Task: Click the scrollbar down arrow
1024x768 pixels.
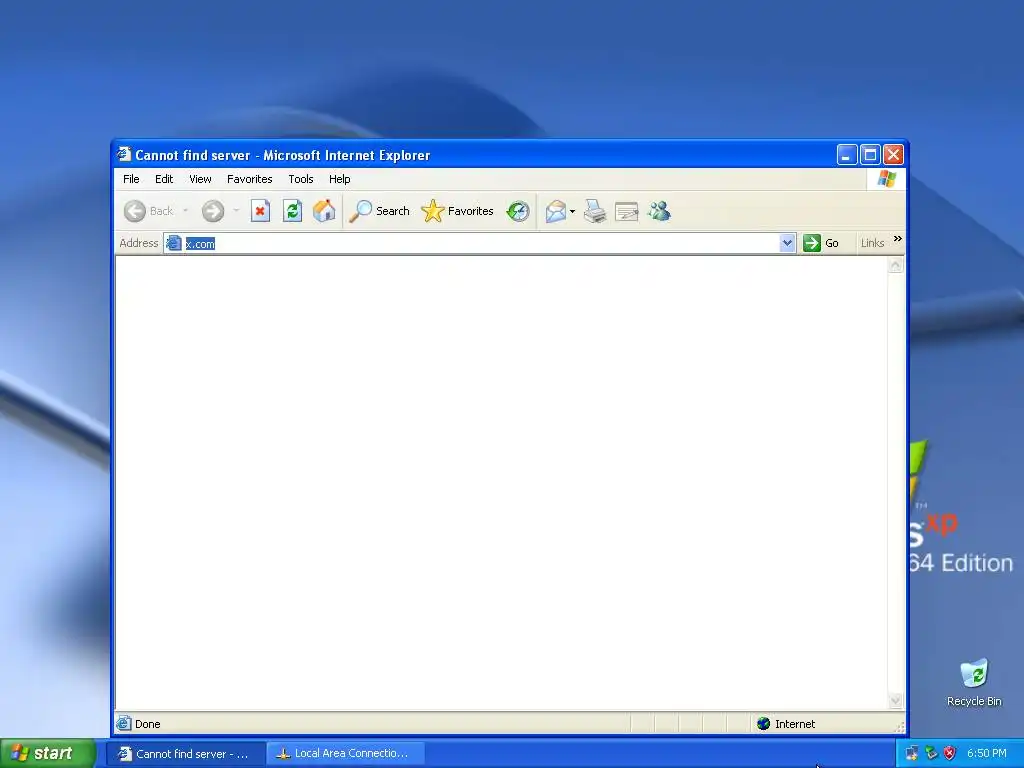Action: coord(895,701)
